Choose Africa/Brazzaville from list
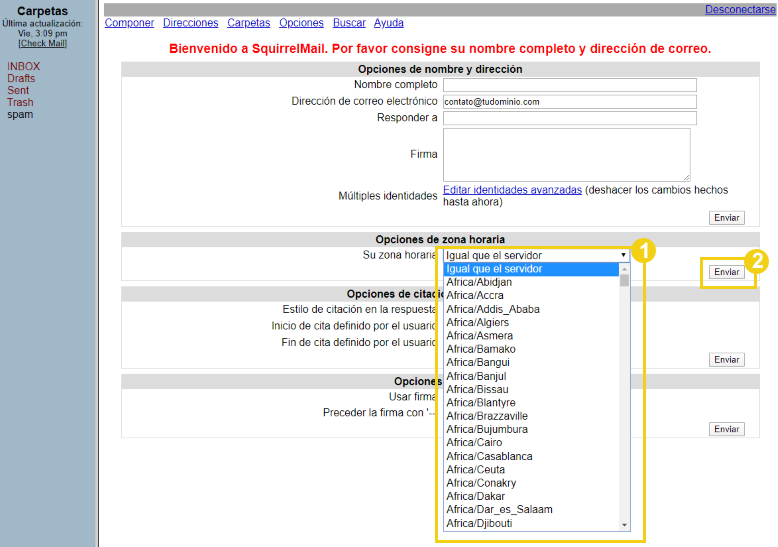The image size is (778, 547). click(531, 416)
